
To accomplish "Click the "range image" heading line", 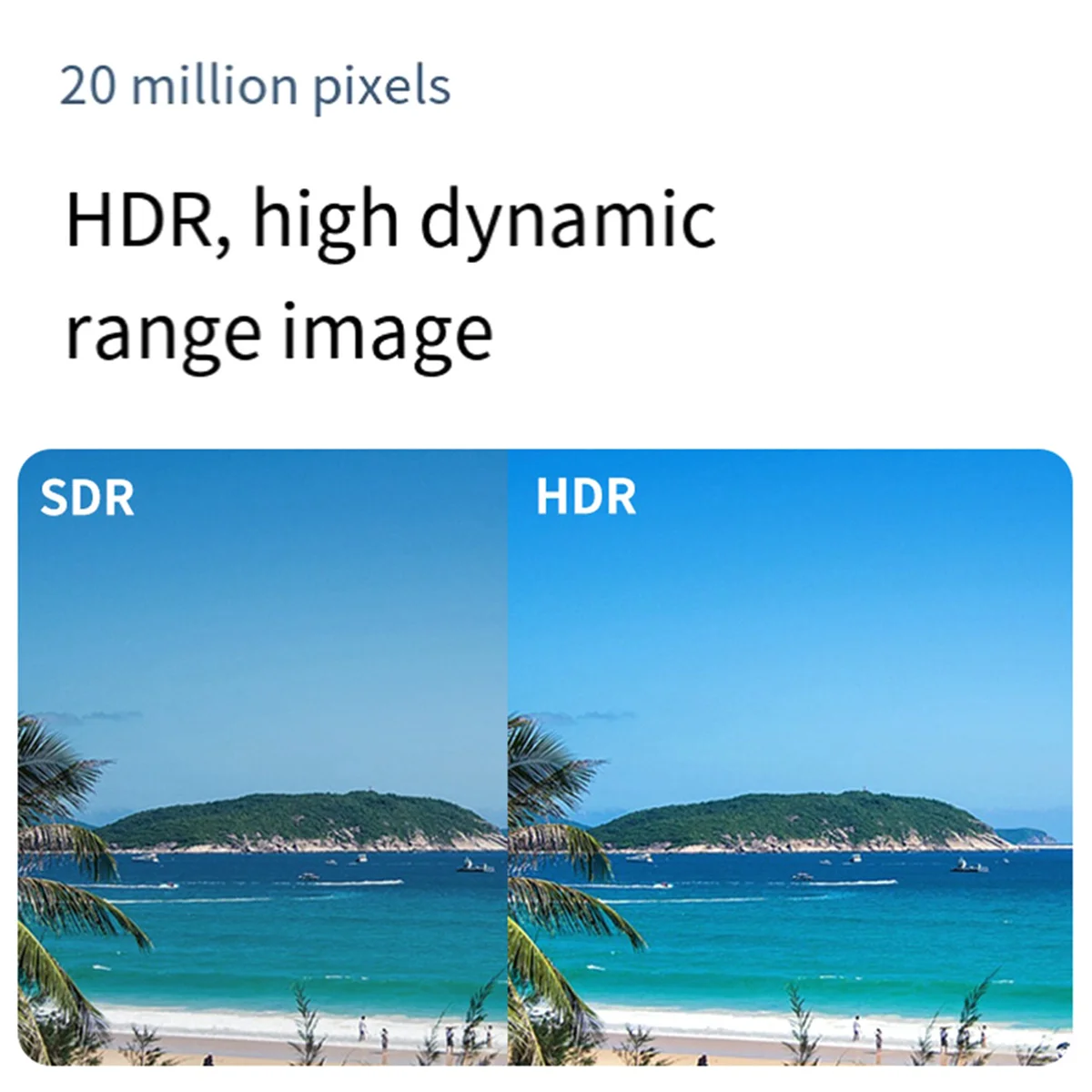I will tap(278, 333).
